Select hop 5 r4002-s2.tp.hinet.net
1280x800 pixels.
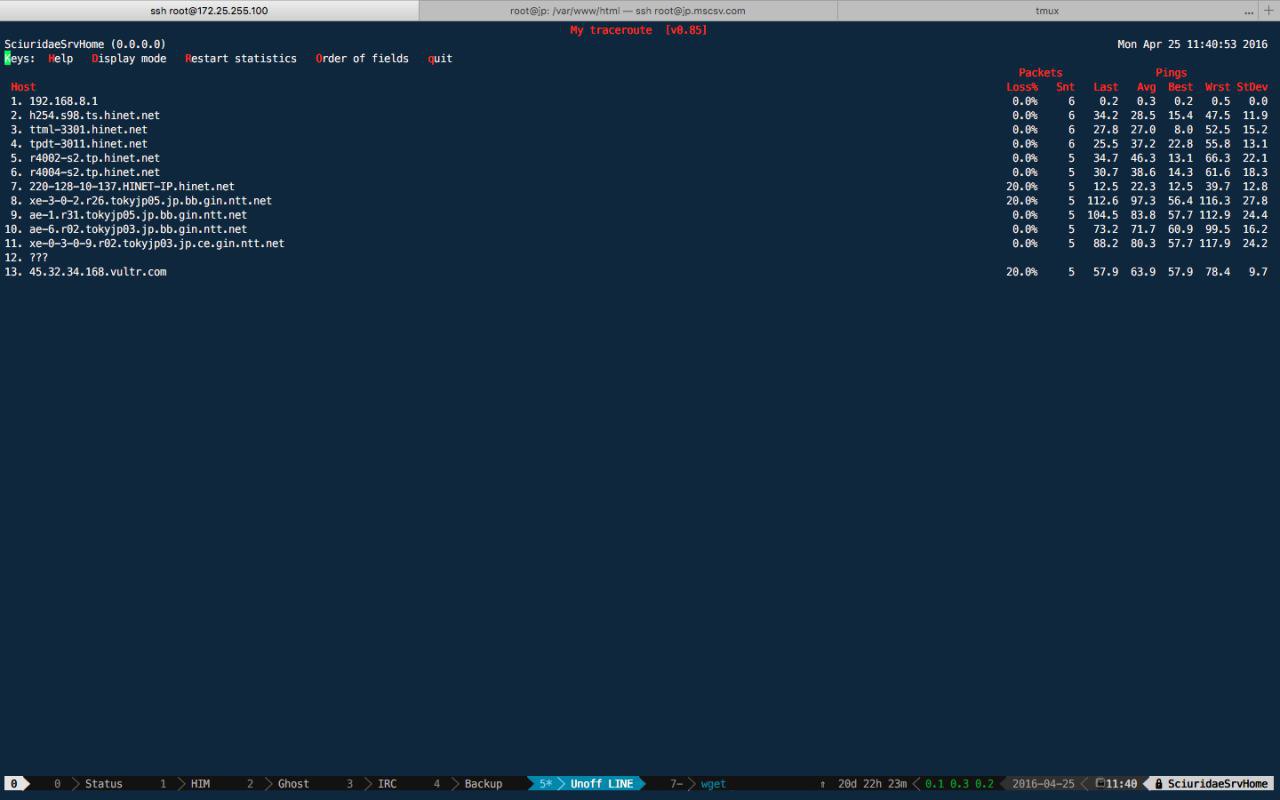pos(94,158)
